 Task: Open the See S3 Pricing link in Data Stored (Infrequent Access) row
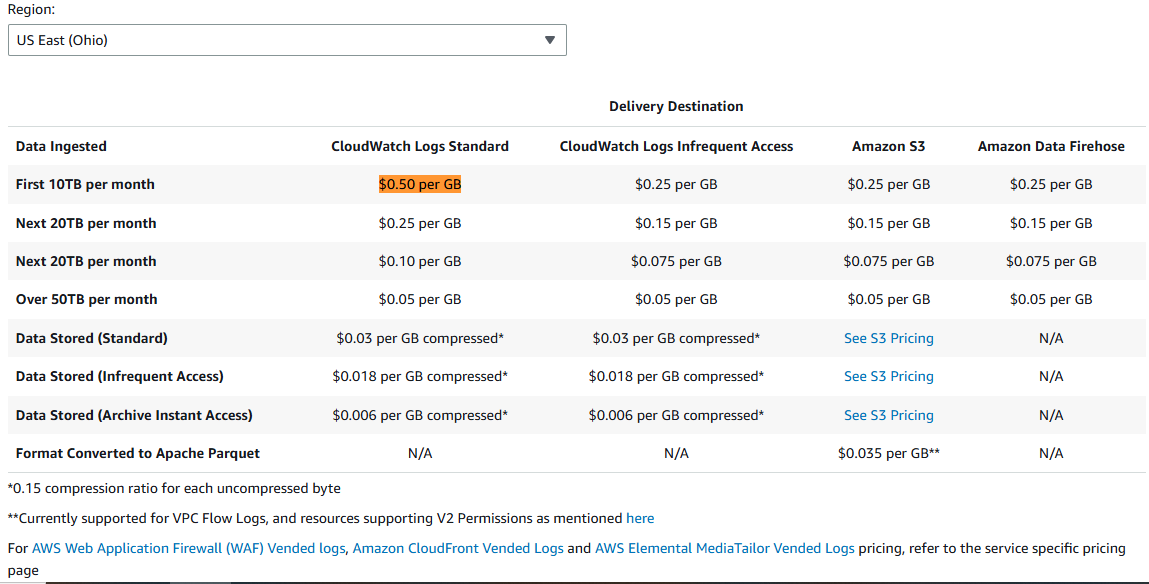coord(888,376)
